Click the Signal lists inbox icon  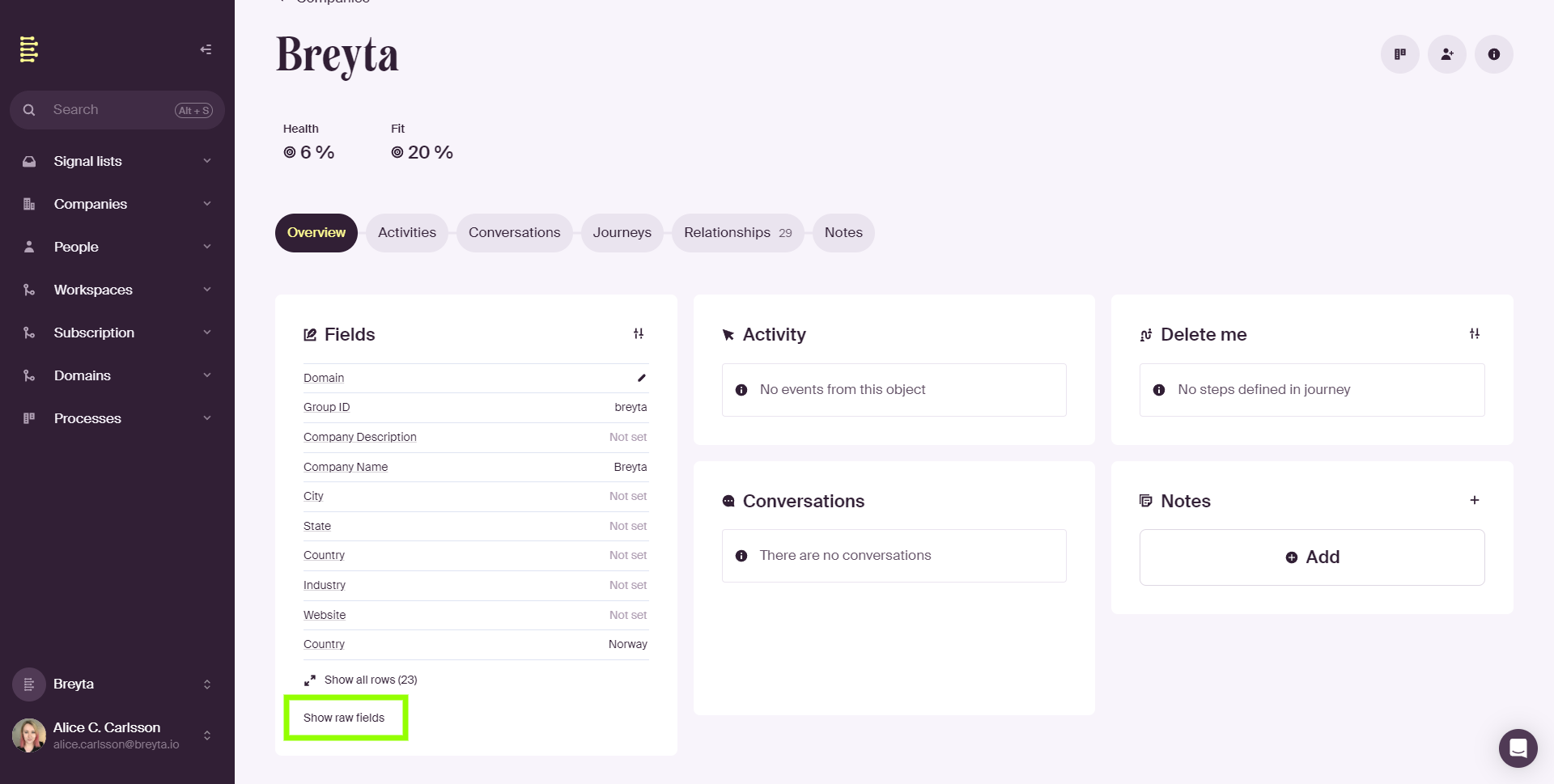29,161
